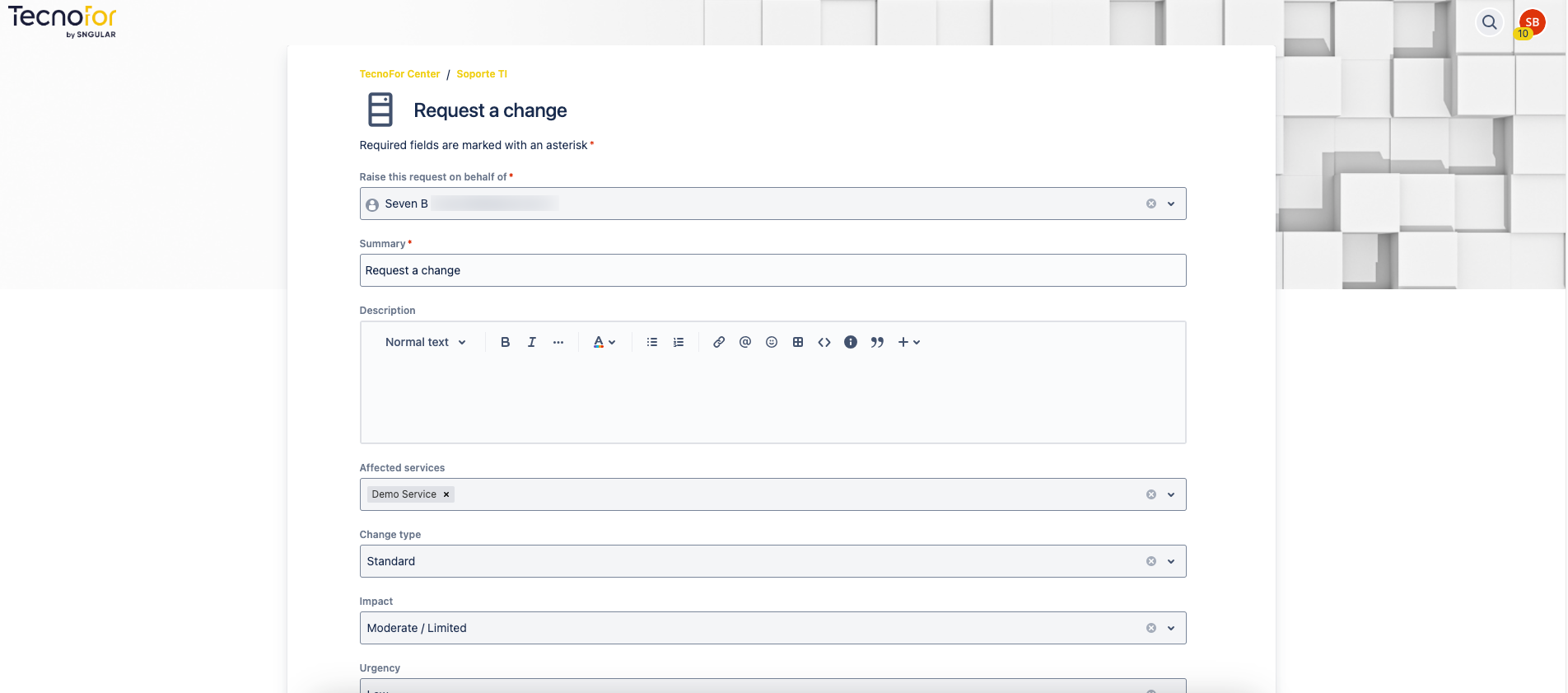Open the emoji picker
This screenshot has height=693, width=1568.
(772, 342)
